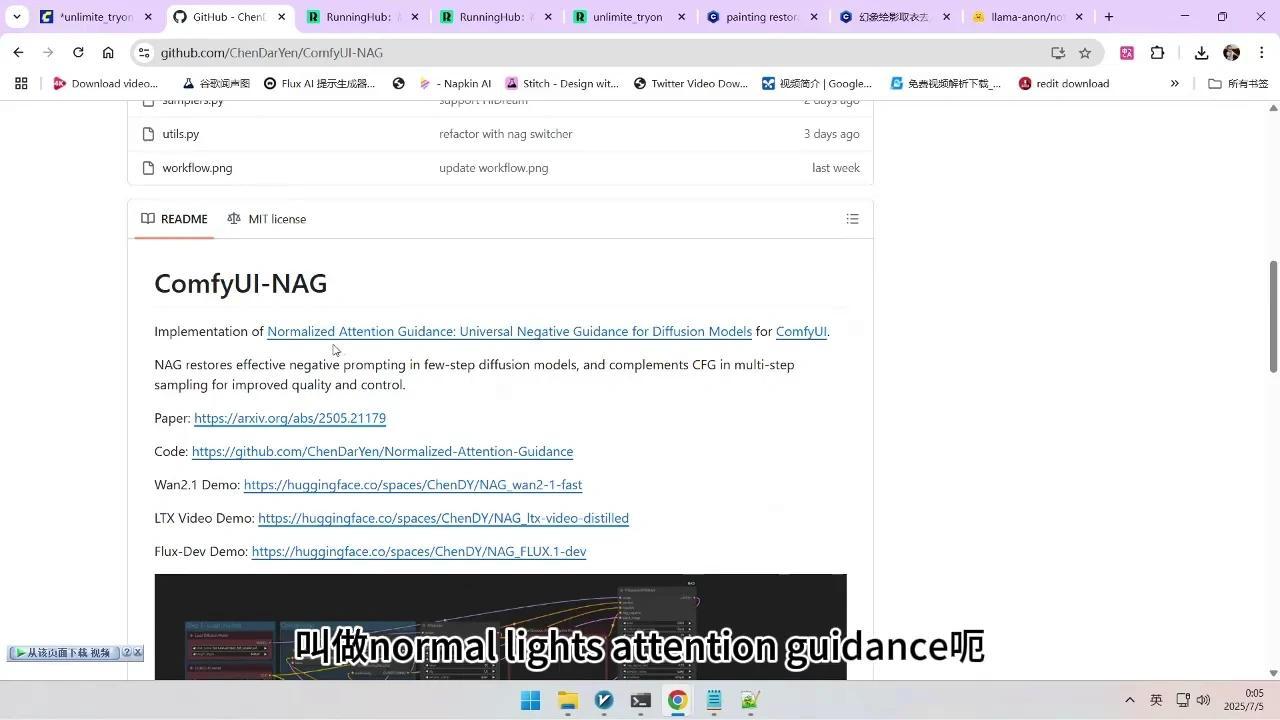This screenshot has height=720, width=1280.
Task: Select the README tab
Action: (x=174, y=219)
